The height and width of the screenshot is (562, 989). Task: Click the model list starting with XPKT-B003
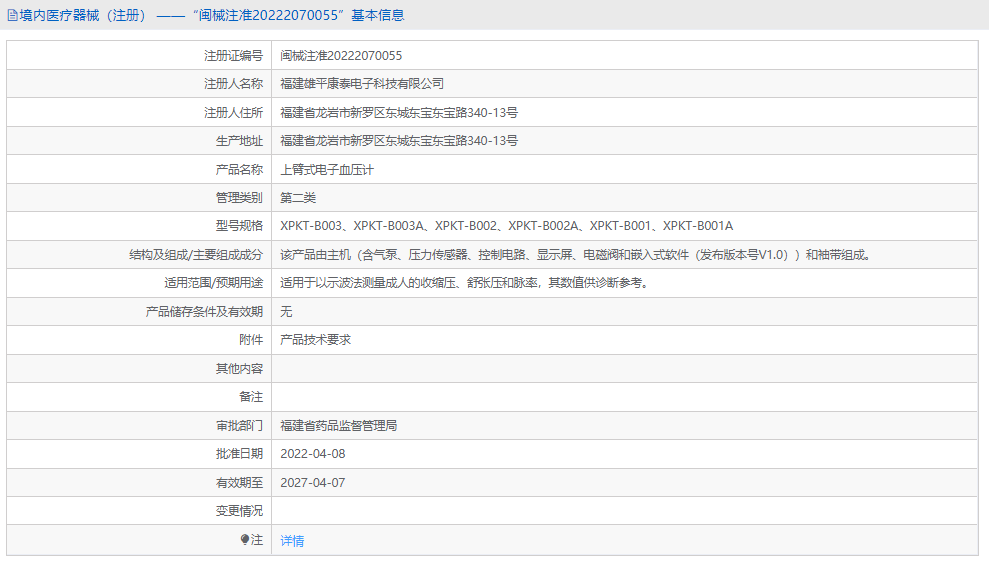pos(506,226)
